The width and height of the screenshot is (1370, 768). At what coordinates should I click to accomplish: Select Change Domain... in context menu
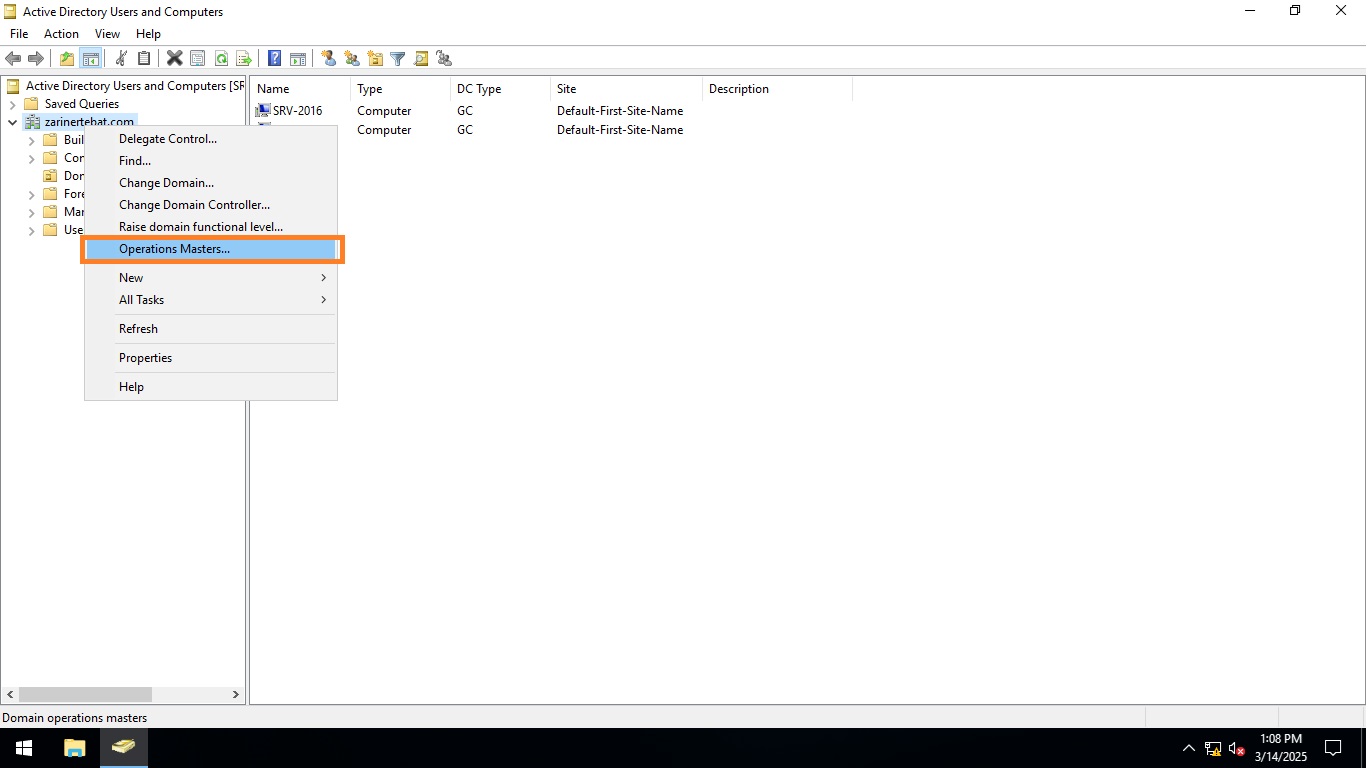coord(211,183)
